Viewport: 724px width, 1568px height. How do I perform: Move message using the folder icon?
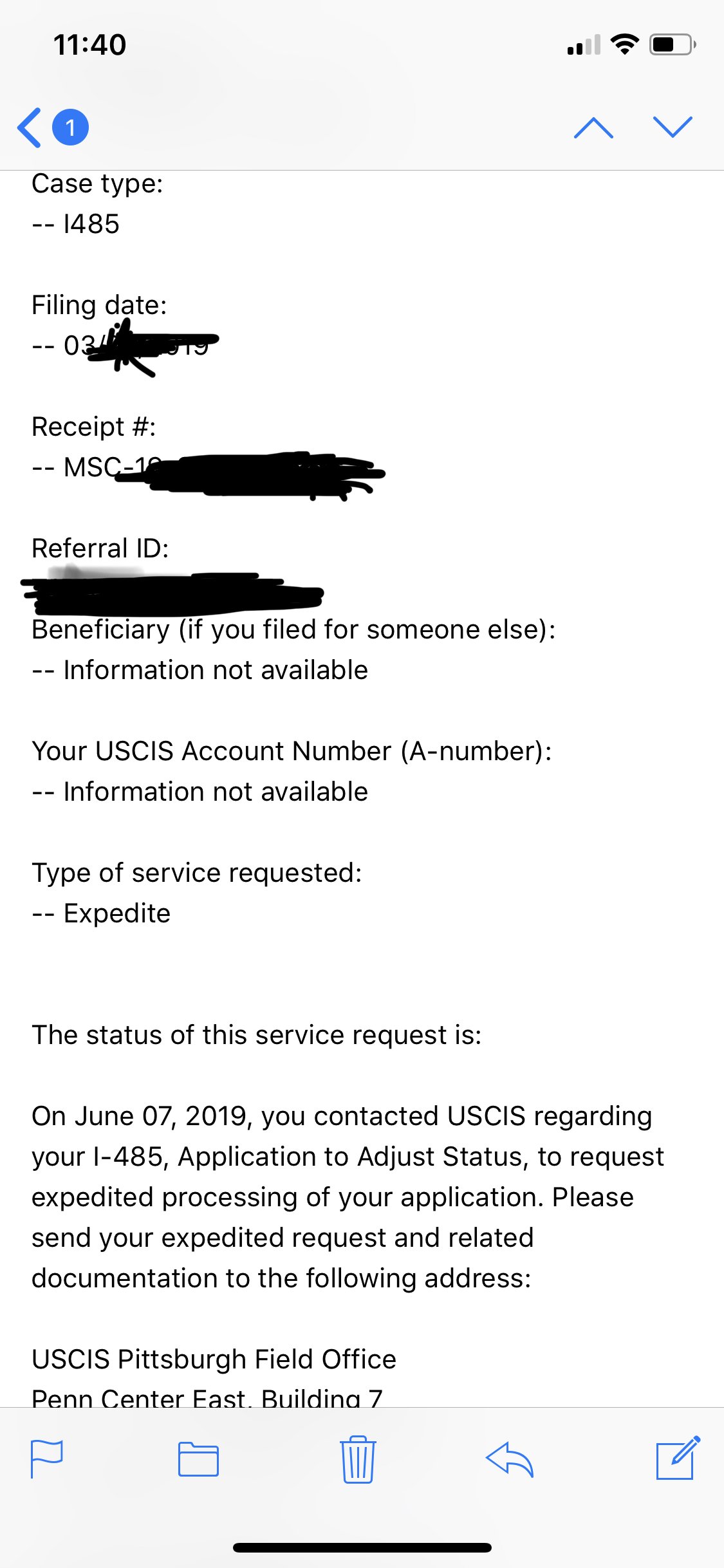(x=198, y=1459)
